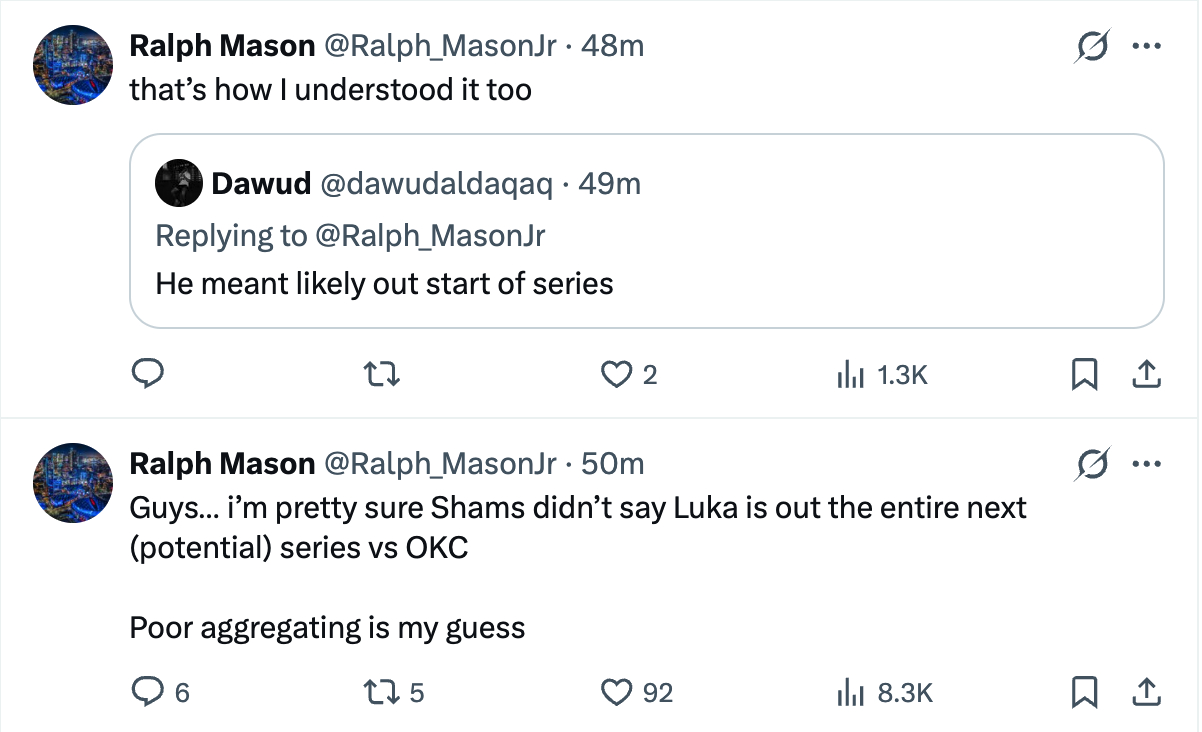The height and width of the screenshot is (732, 1202).
Task: View analytics showing 8.3K views
Action: pos(882,692)
